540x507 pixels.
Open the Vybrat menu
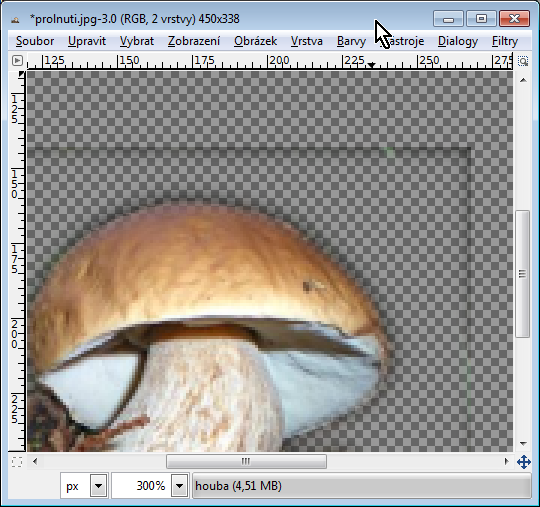[x=137, y=41]
